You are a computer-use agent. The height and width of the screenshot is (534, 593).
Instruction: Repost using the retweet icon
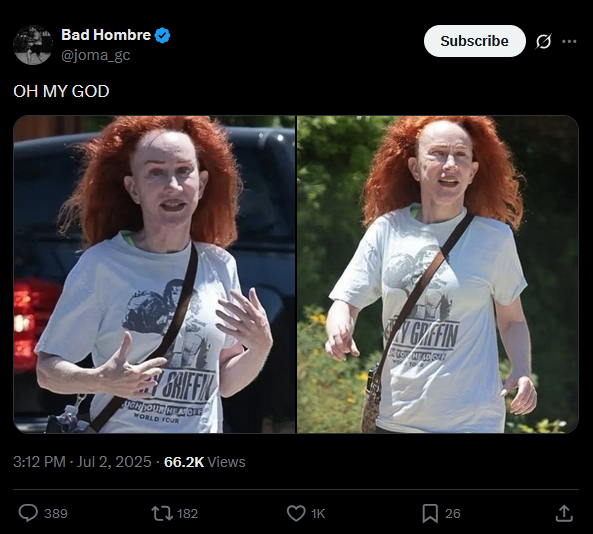(x=162, y=513)
